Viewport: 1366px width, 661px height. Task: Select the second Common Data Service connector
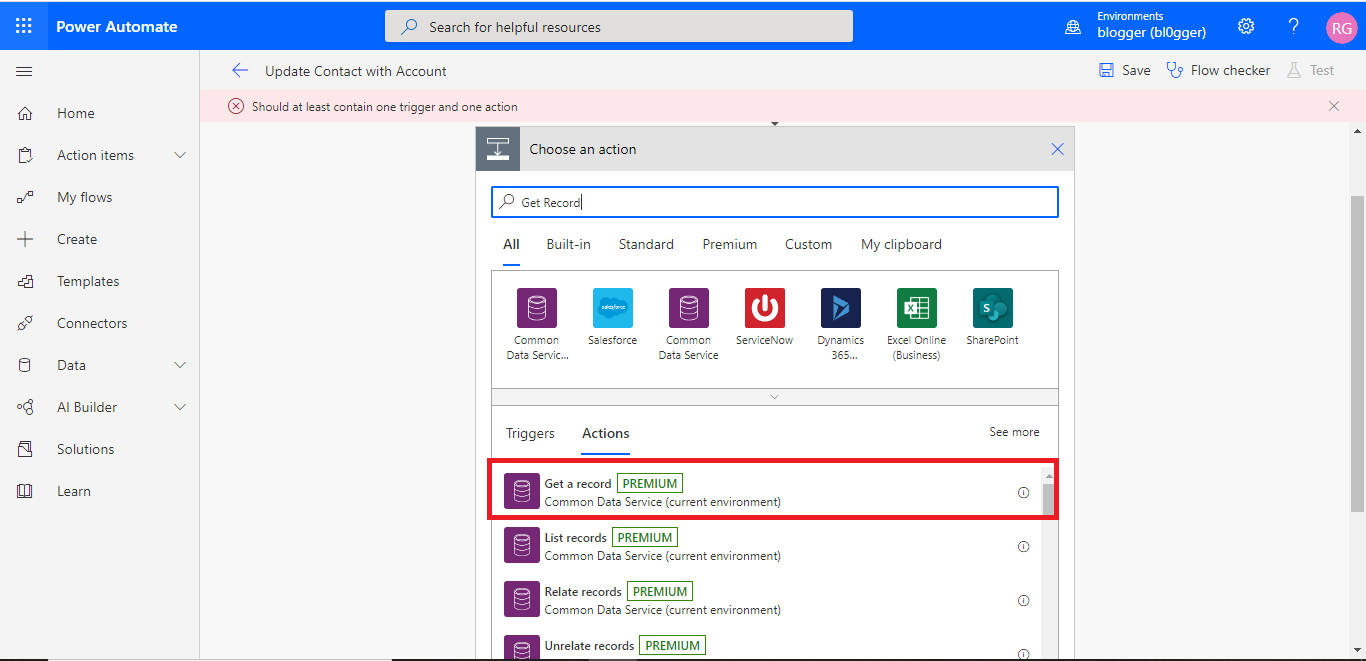tap(689, 308)
